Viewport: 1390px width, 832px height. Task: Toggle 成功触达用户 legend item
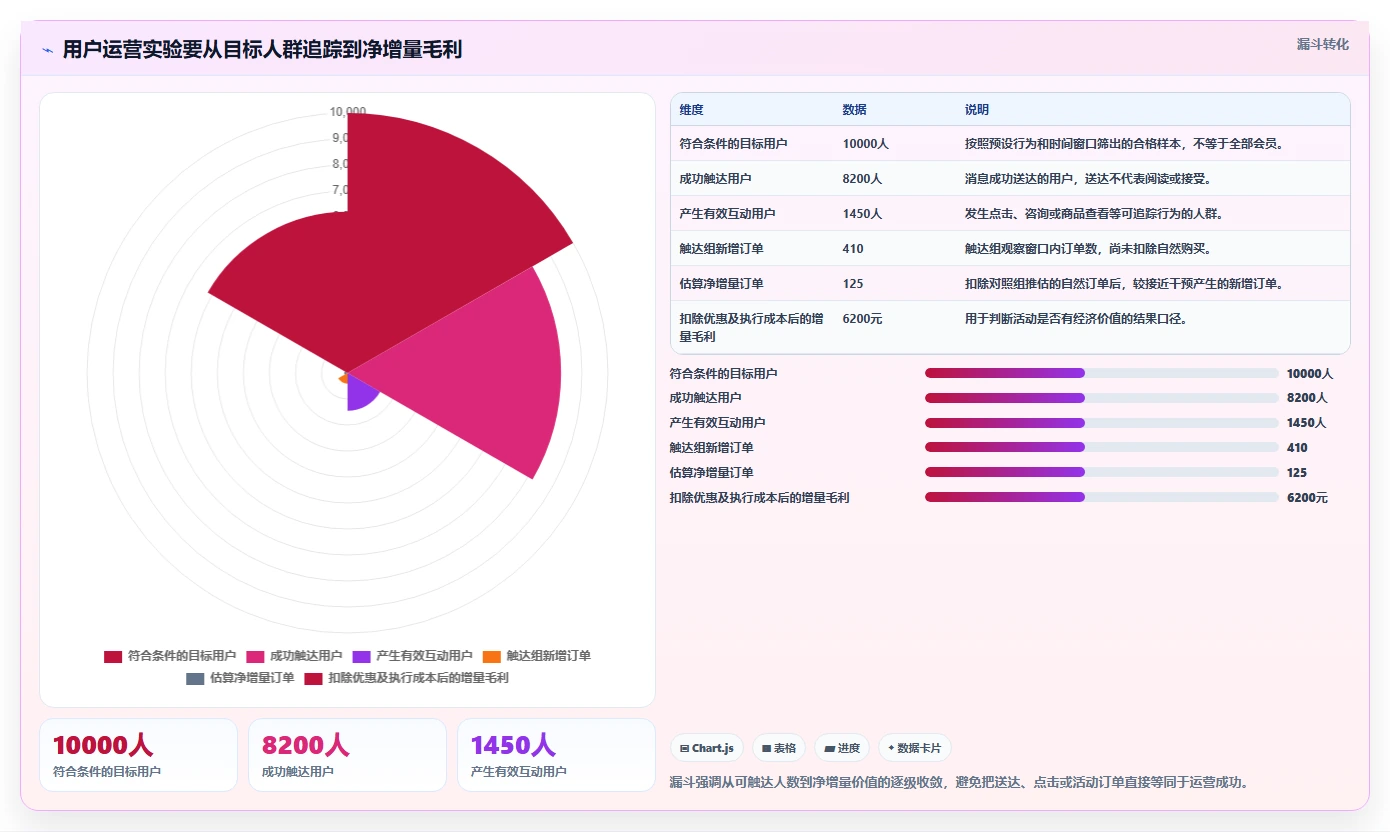294,656
